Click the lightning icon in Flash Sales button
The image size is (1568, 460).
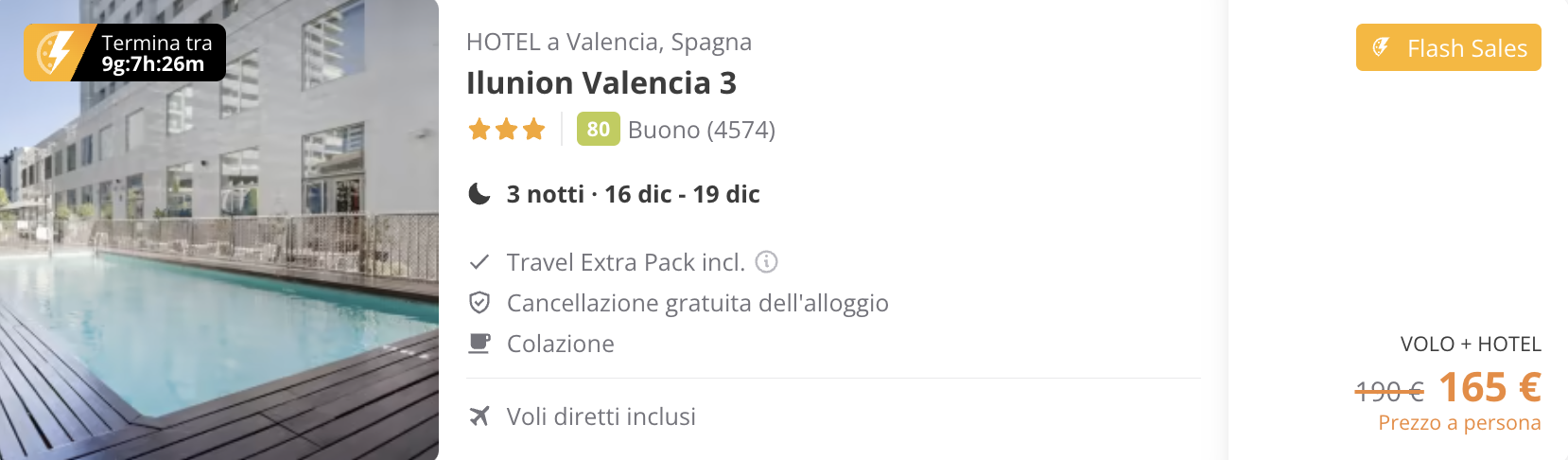pyautogui.click(x=1381, y=47)
